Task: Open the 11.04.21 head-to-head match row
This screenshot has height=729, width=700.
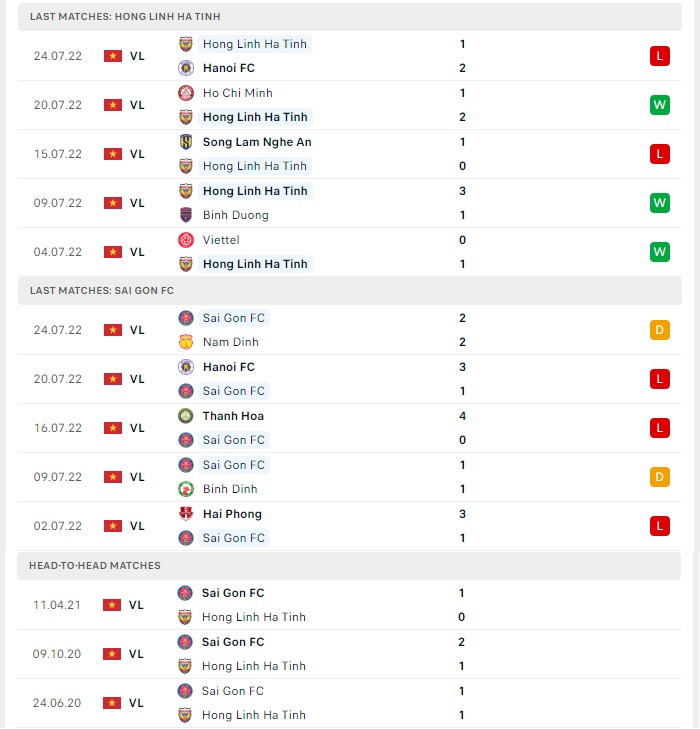Action: [349, 605]
